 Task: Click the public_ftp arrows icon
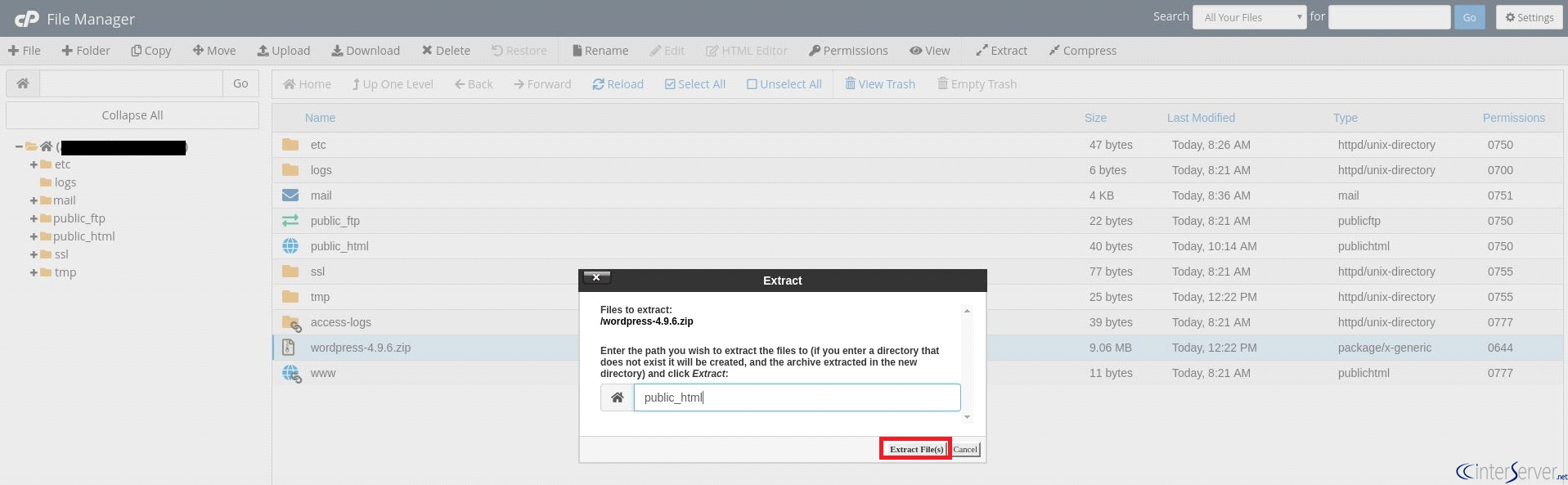coord(290,221)
